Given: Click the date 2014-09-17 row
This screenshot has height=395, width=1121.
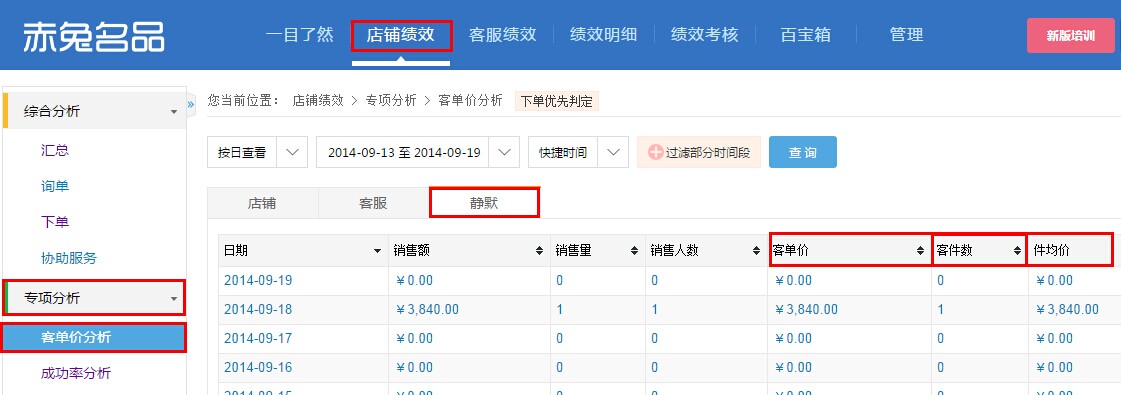Looking at the screenshot, I should click(258, 338).
